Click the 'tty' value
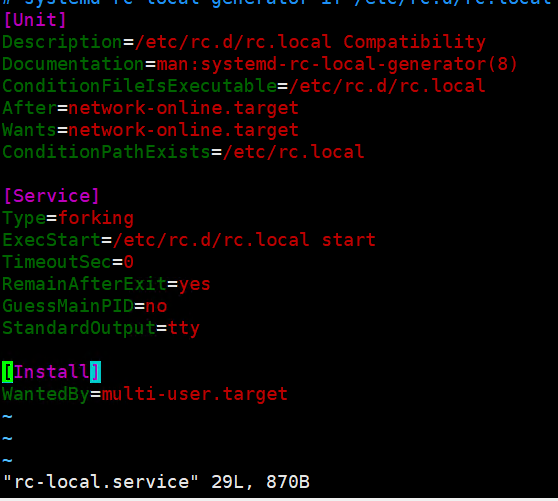 pos(183,329)
